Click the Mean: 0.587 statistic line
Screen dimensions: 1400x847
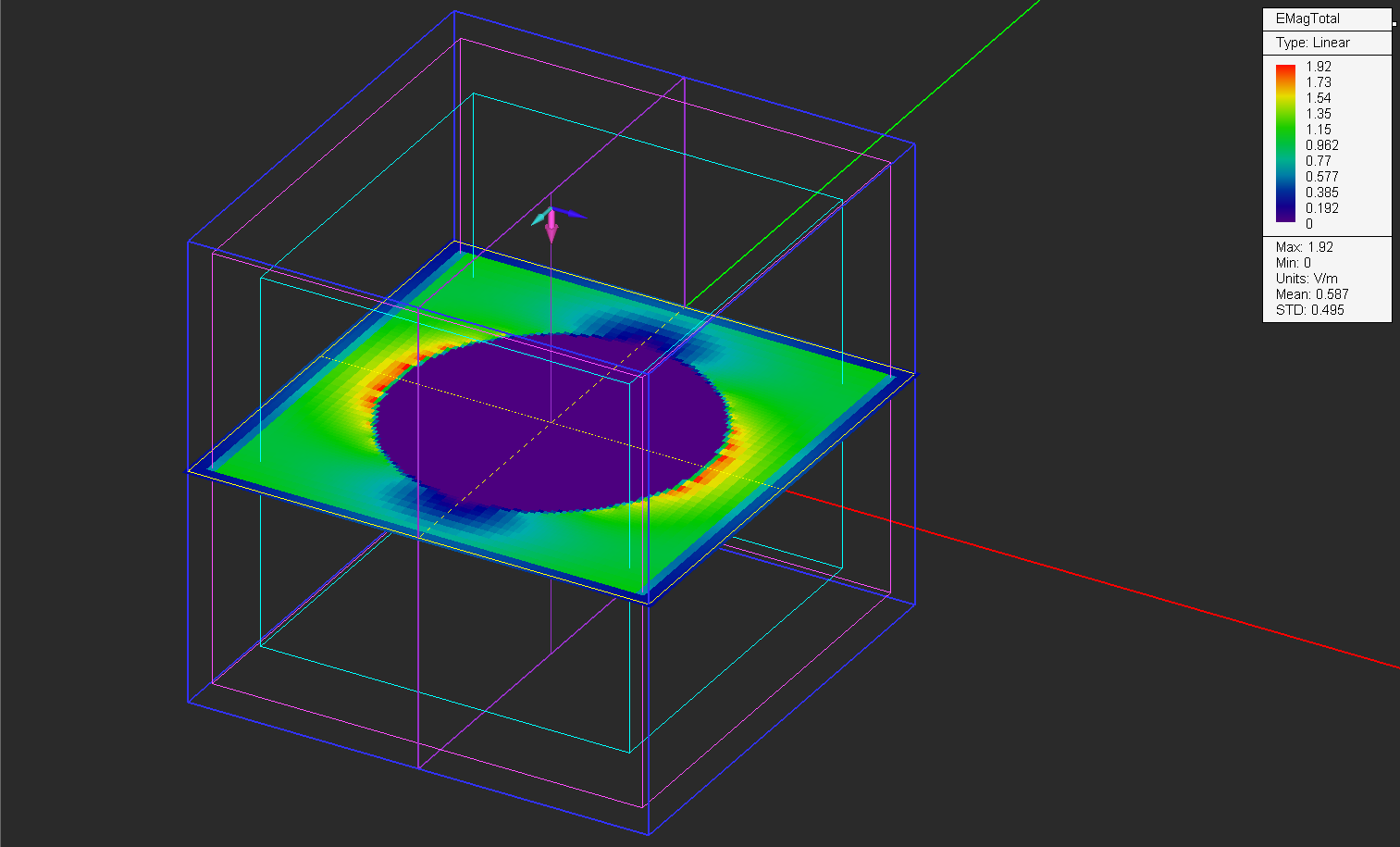[x=1311, y=294]
